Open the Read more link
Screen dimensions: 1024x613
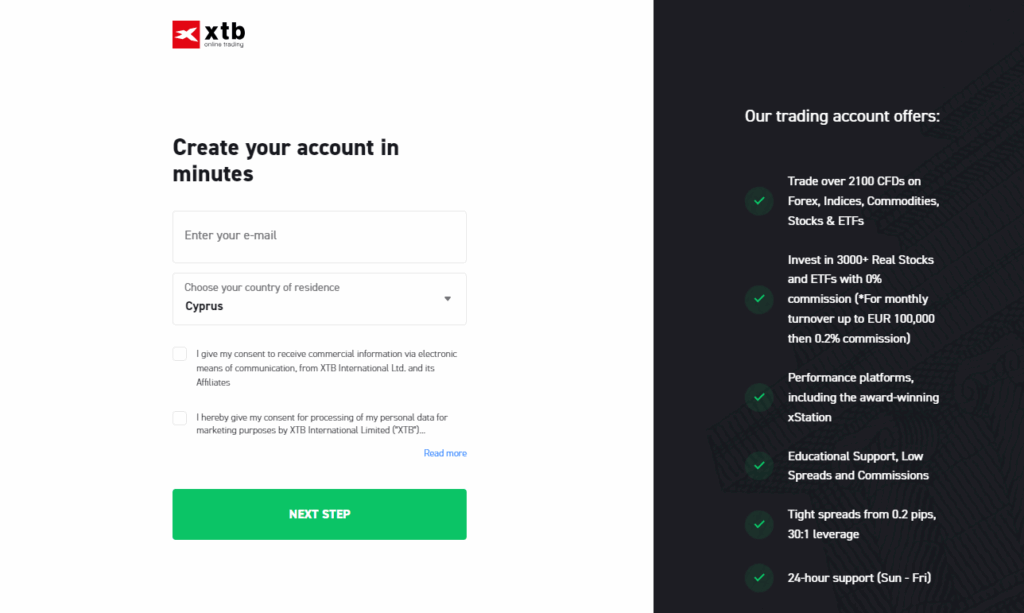pyautogui.click(x=445, y=453)
